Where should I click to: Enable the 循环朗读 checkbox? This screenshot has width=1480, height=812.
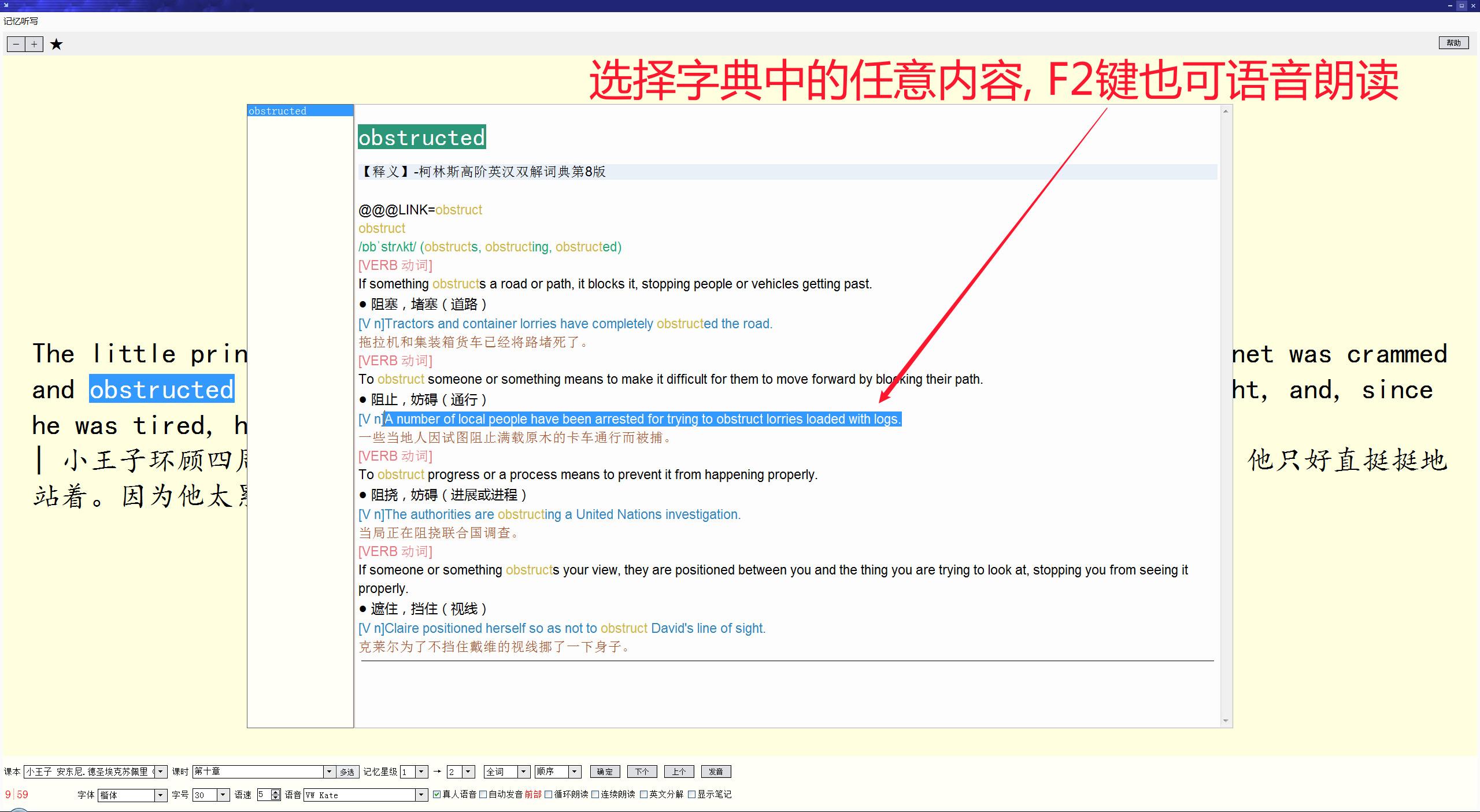549,795
